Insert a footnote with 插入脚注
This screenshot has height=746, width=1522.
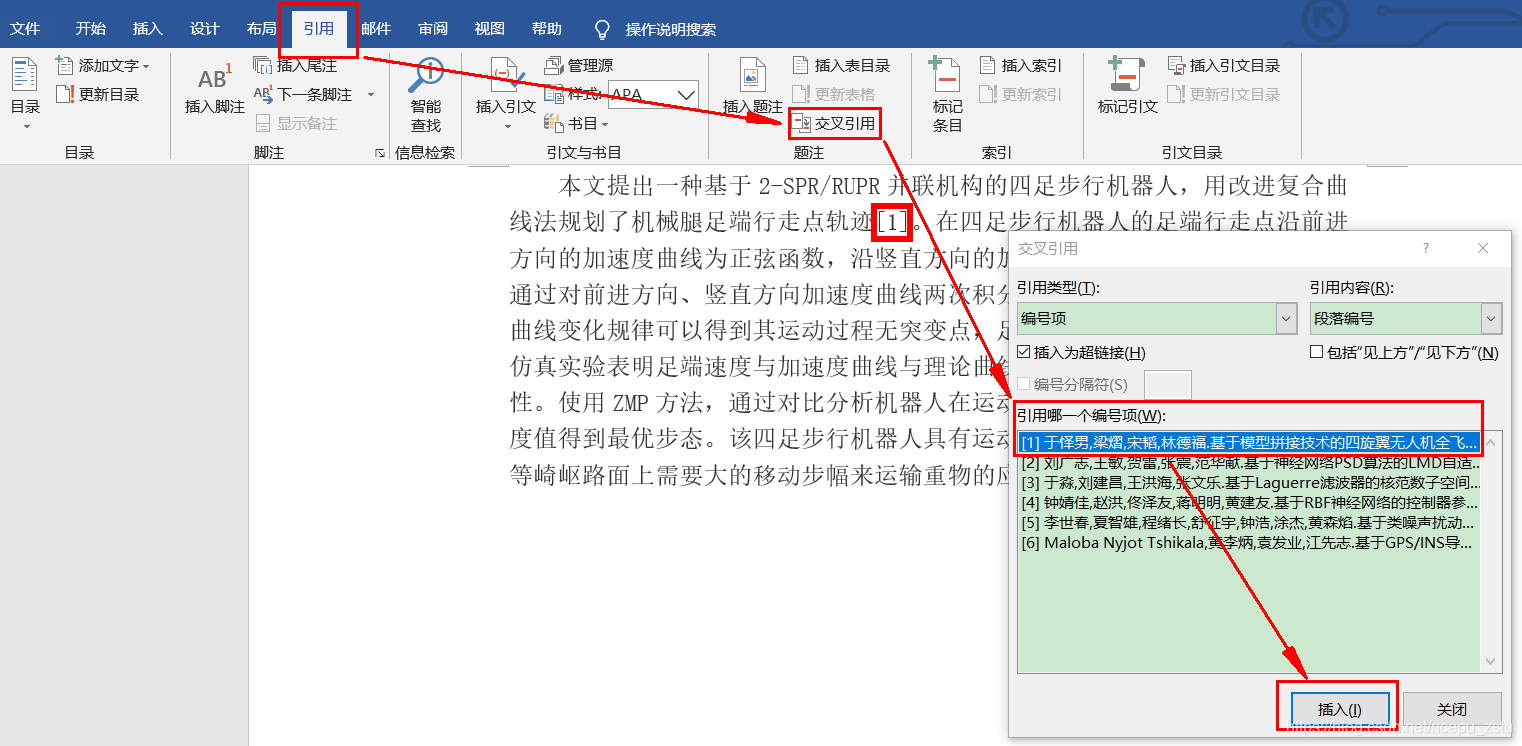coord(214,90)
